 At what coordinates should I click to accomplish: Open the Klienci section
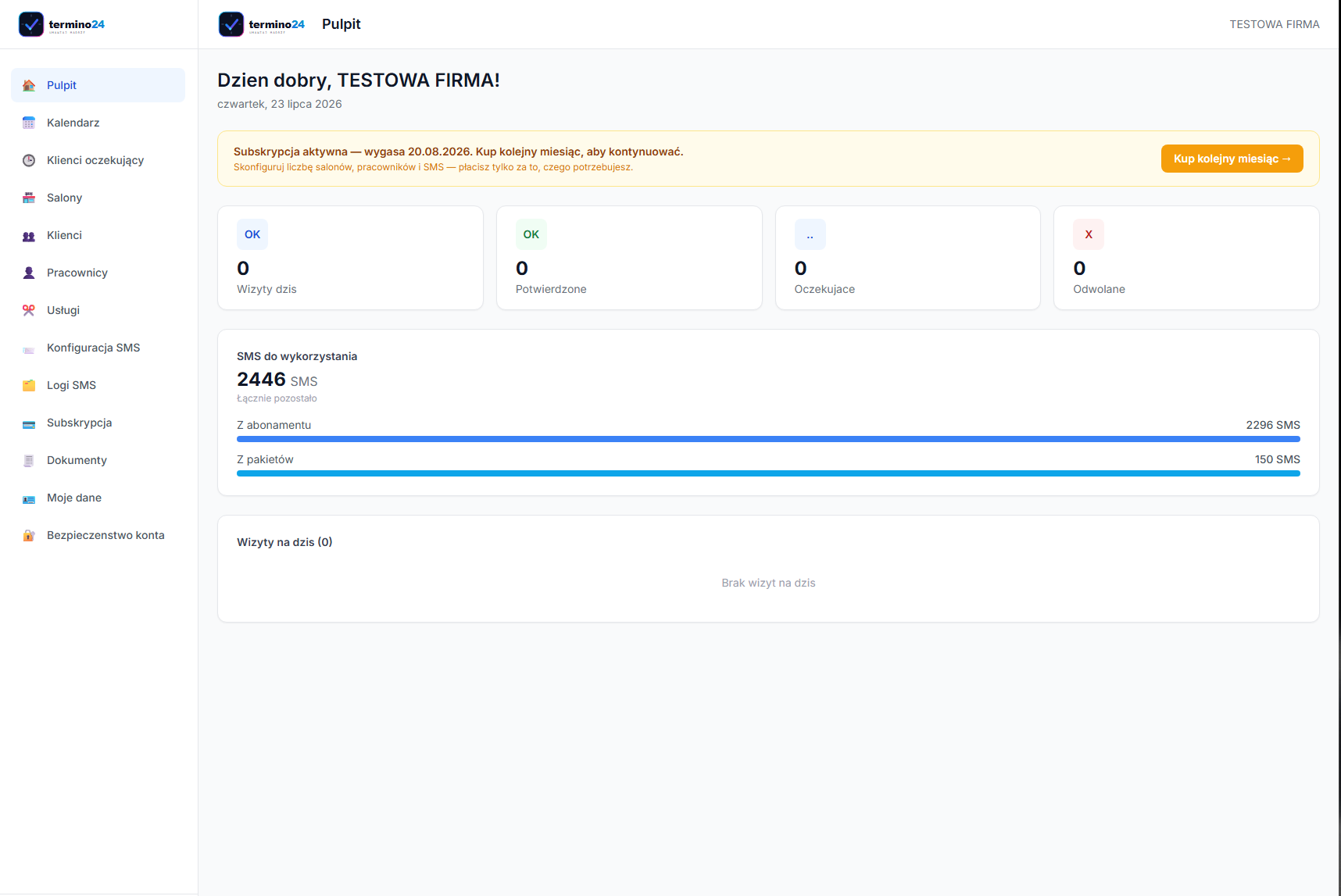pos(98,235)
